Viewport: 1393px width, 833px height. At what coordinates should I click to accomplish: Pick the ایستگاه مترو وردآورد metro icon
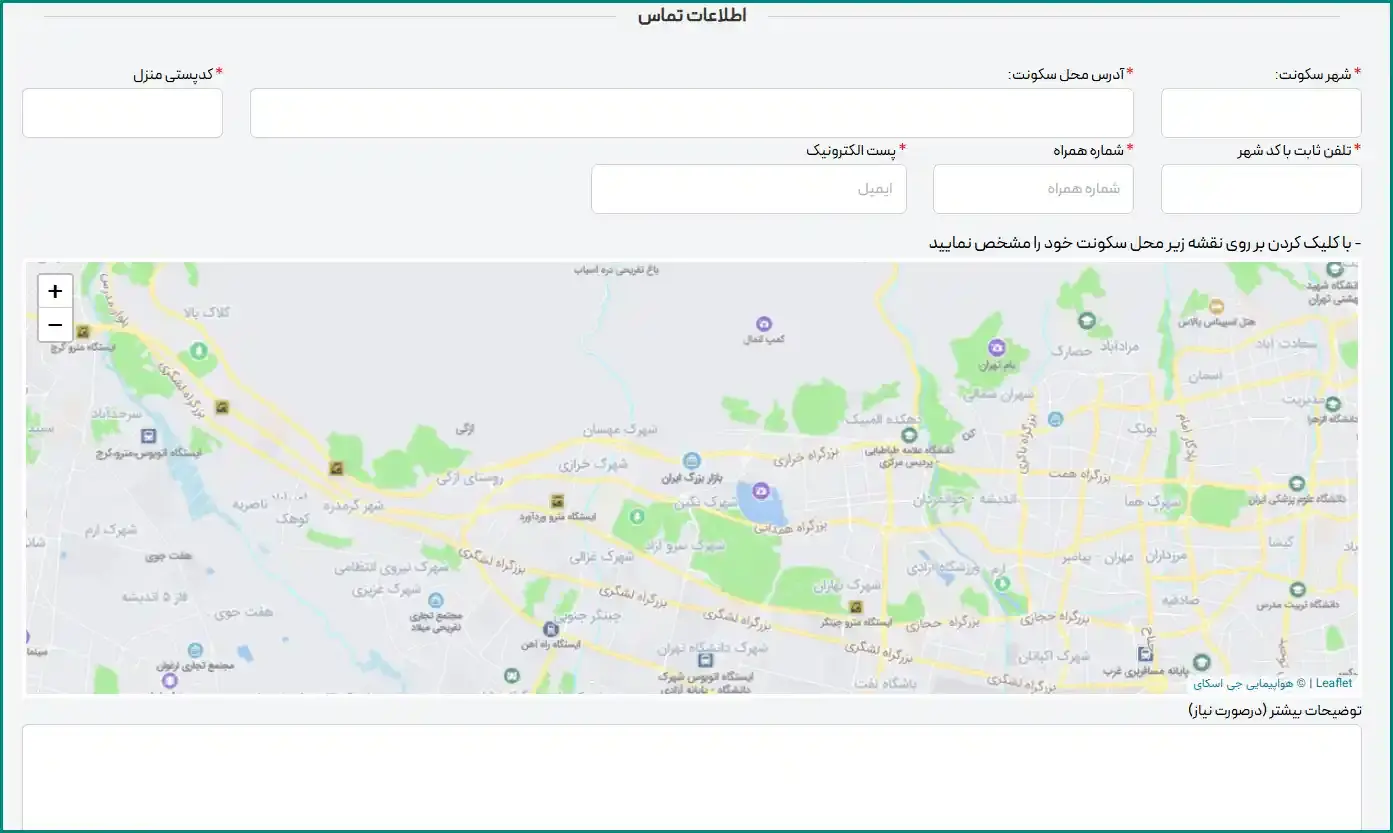pos(557,501)
